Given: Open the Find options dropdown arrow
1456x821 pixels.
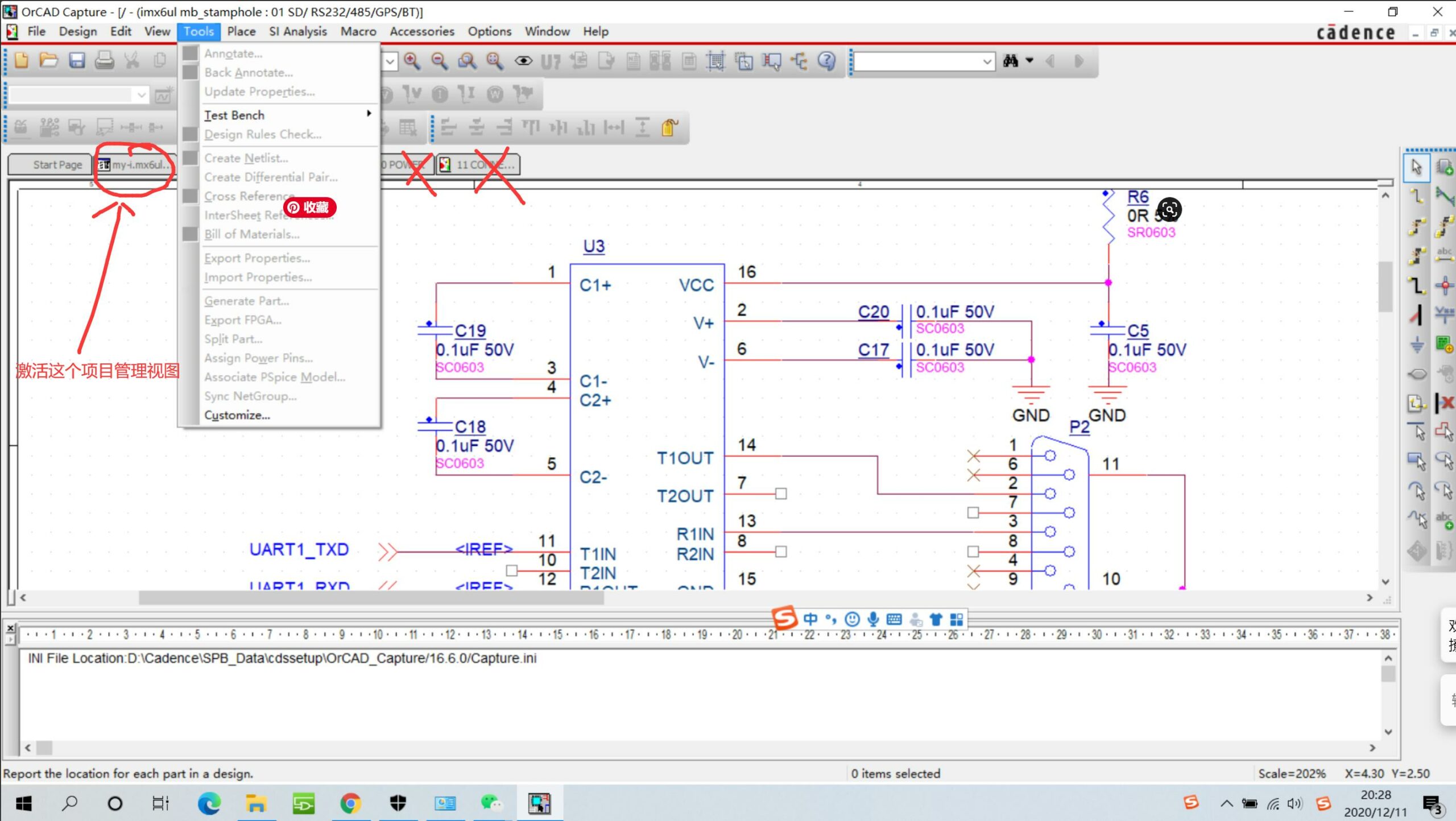Looking at the screenshot, I should (1029, 61).
